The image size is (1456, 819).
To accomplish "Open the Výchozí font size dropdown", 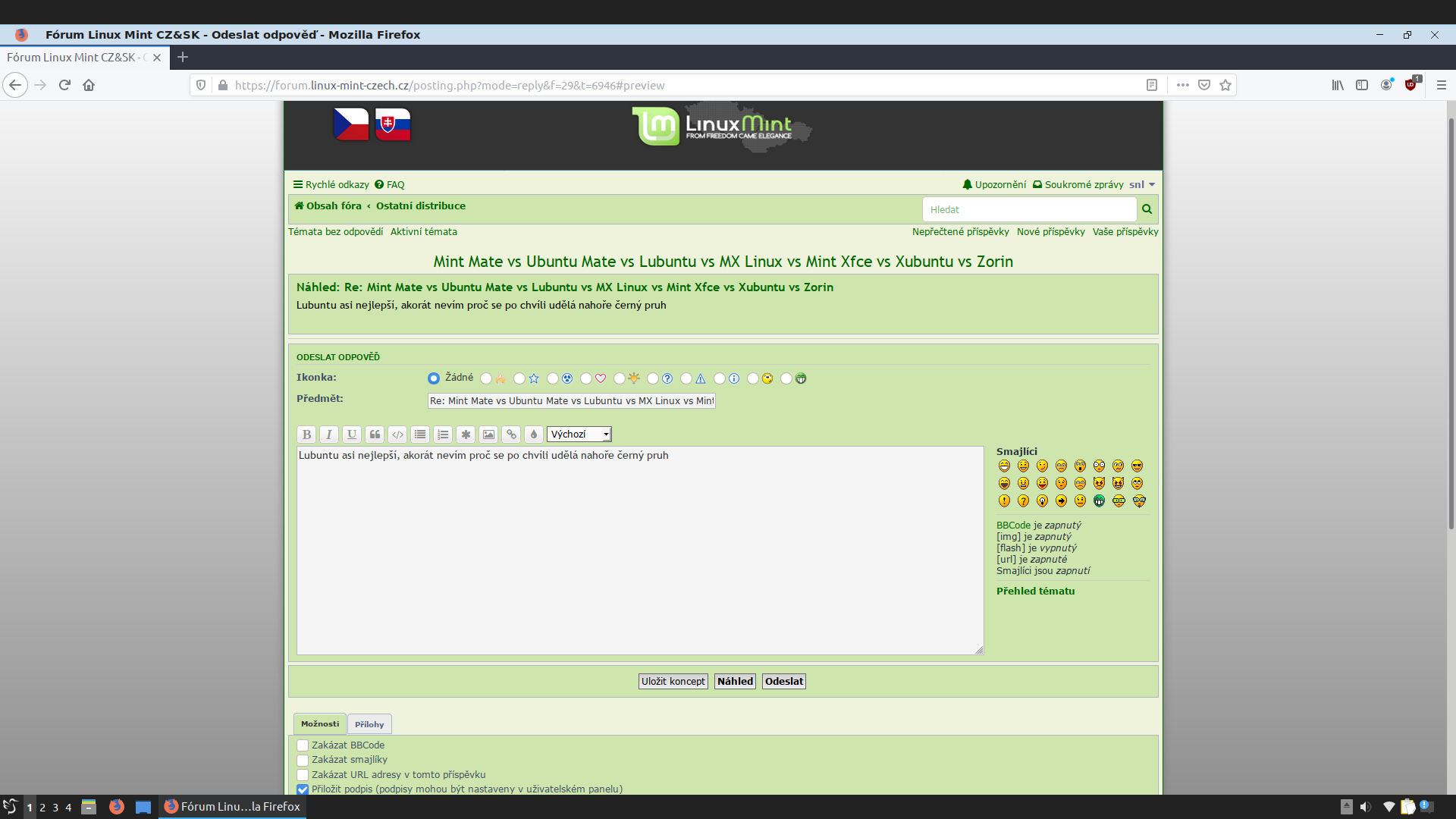I will [x=579, y=435].
